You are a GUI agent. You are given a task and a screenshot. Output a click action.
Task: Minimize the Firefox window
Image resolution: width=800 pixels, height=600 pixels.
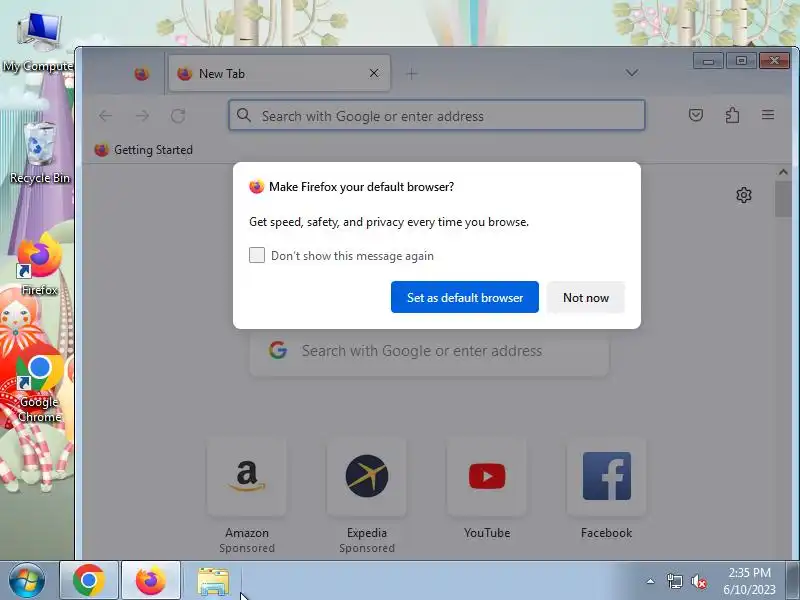coord(708,61)
